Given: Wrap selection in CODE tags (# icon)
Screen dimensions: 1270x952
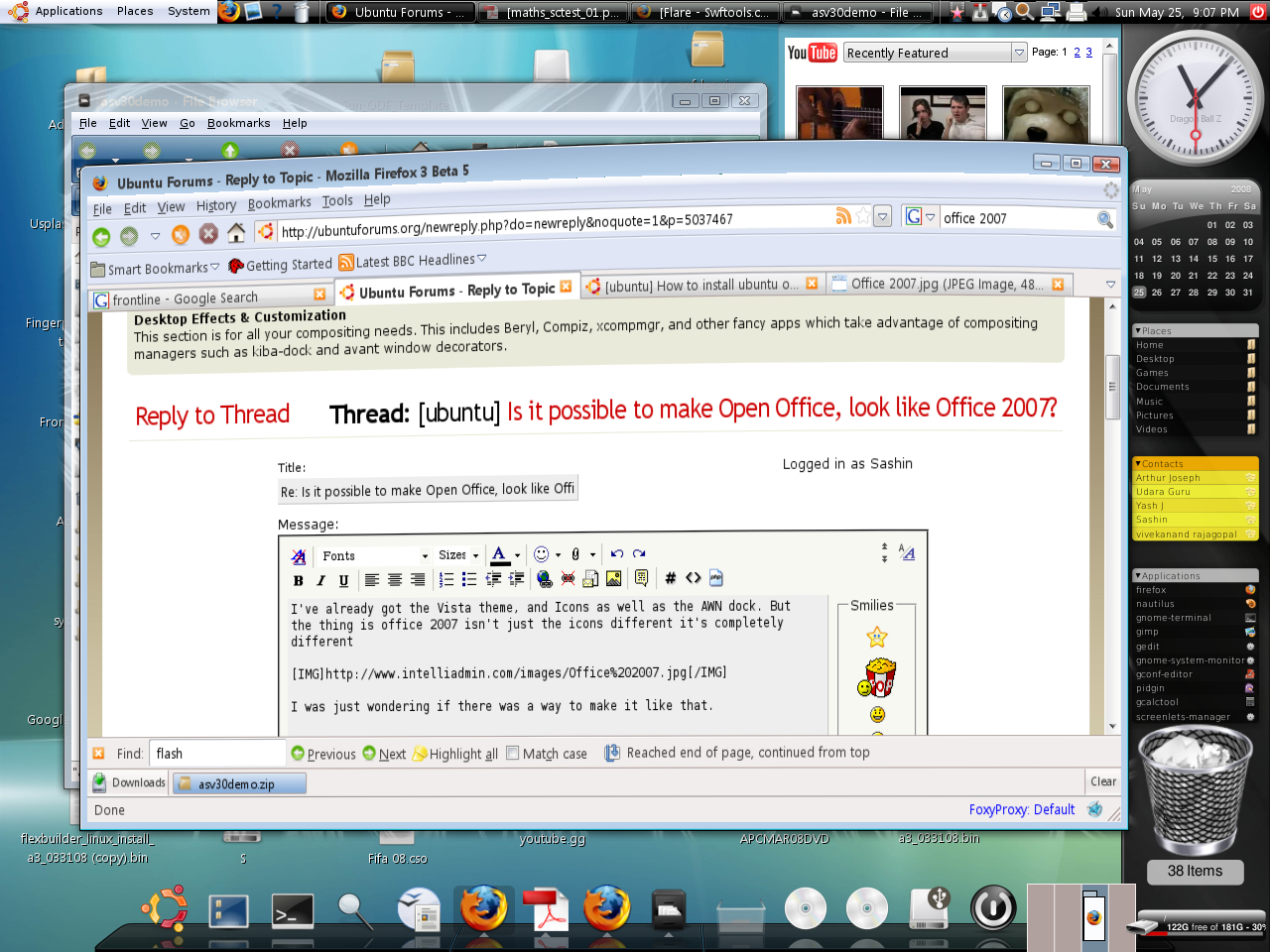Looking at the screenshot, I should (670, 577).
